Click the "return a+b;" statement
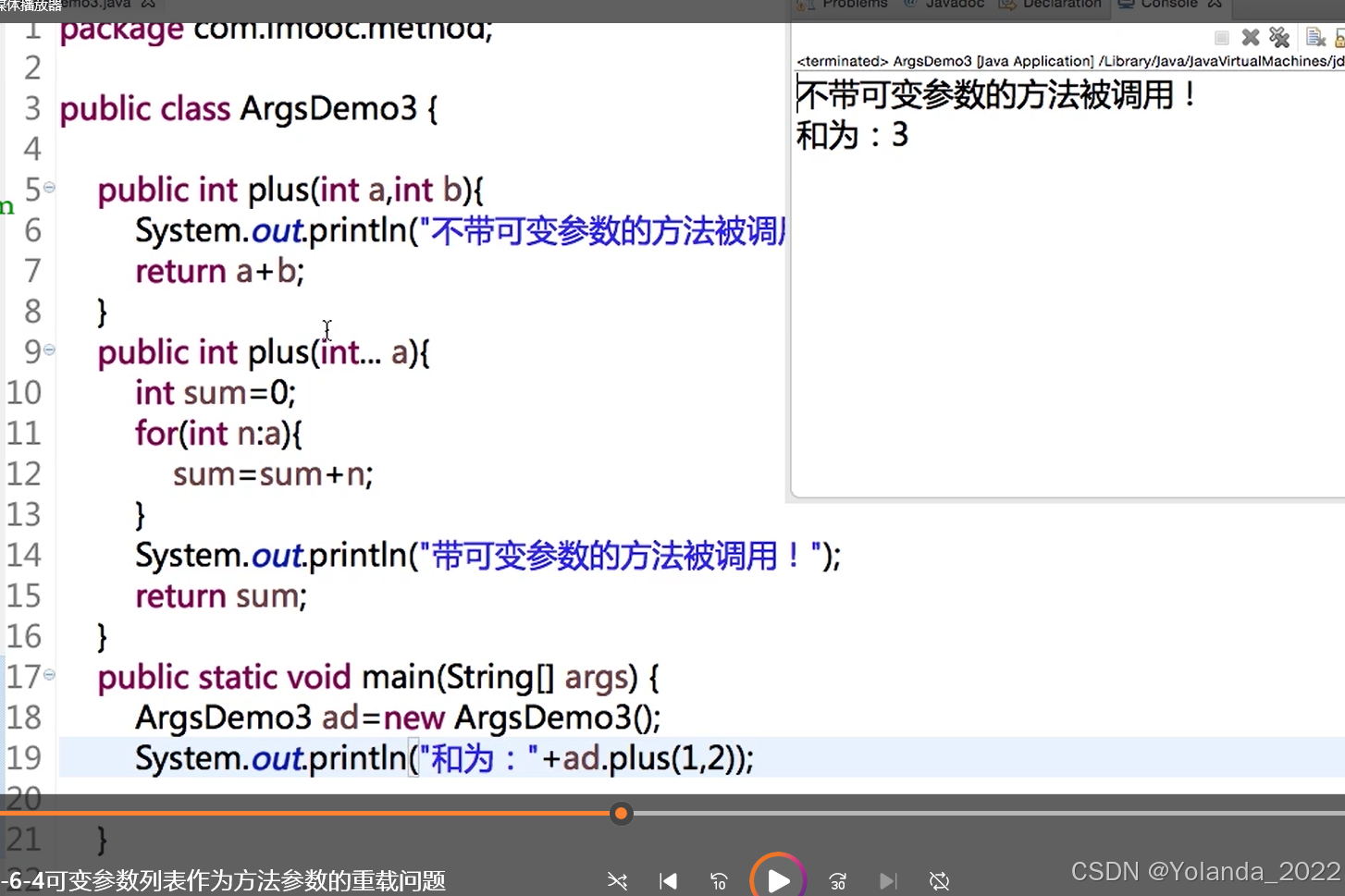This screenshot has width=1345, height=896. pos(220,272)
